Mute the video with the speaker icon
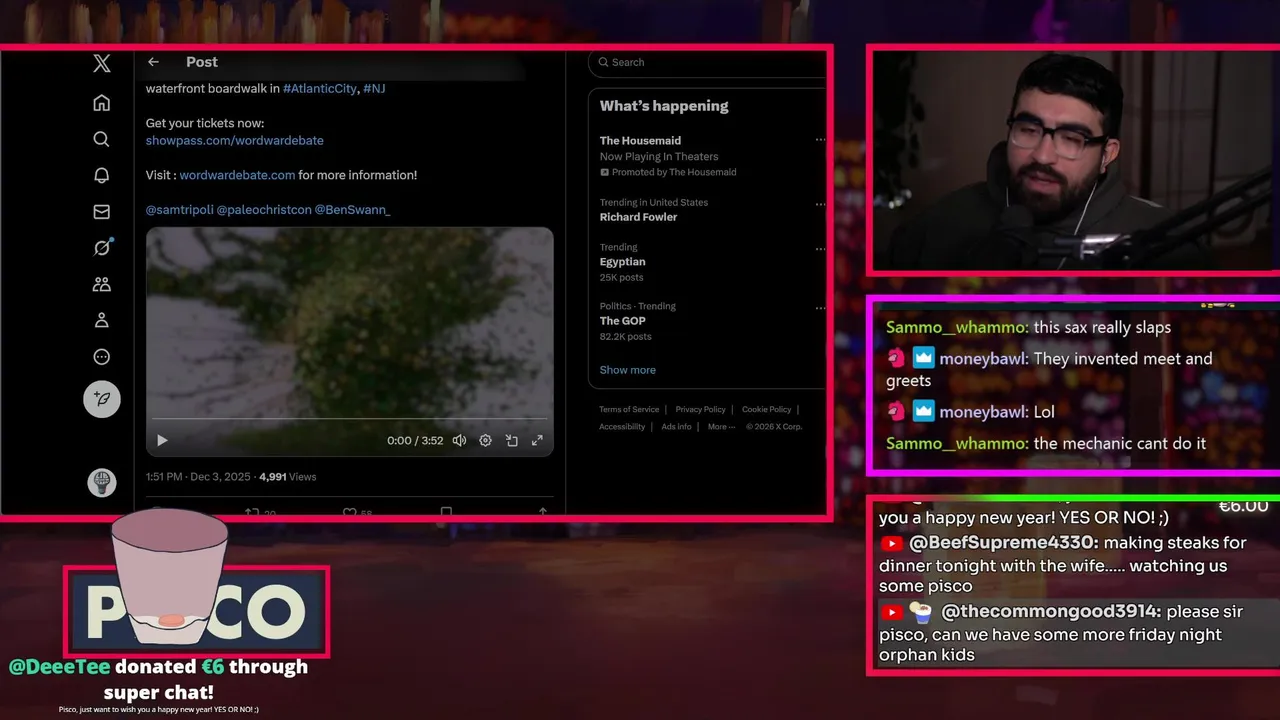 pyautogui.click(x=459, y=440)
